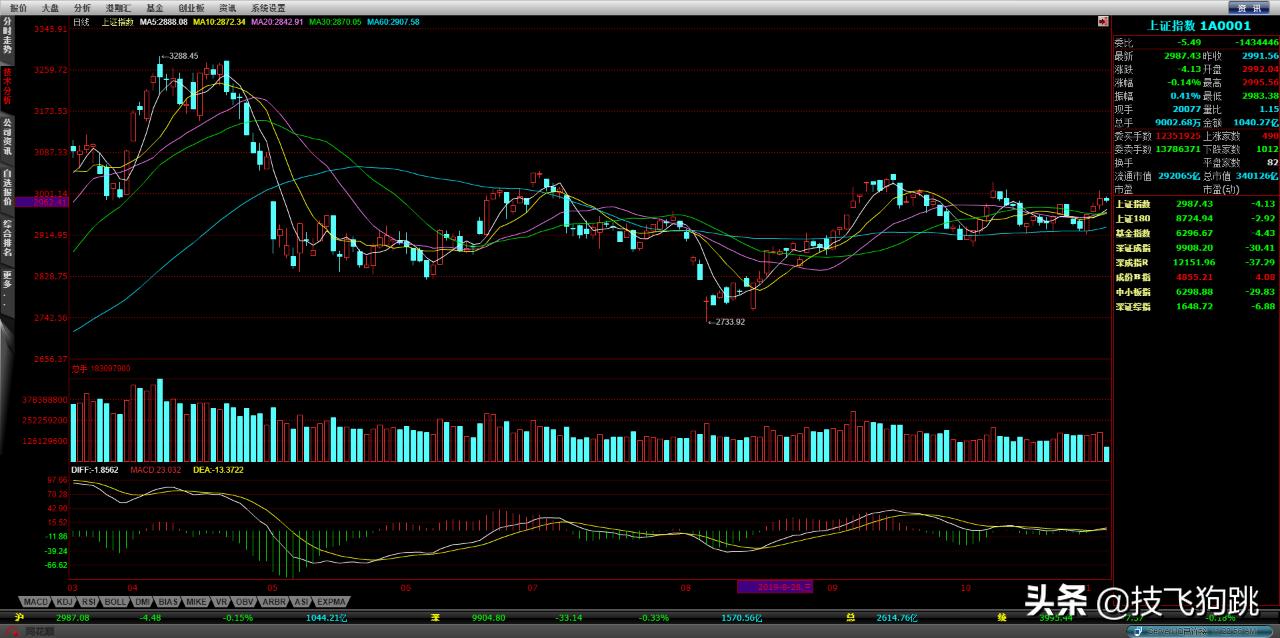This screenshot has height=638, width=1280.
Task: Open the 综合排名 sidebar tab
Action: pos(7,238)
